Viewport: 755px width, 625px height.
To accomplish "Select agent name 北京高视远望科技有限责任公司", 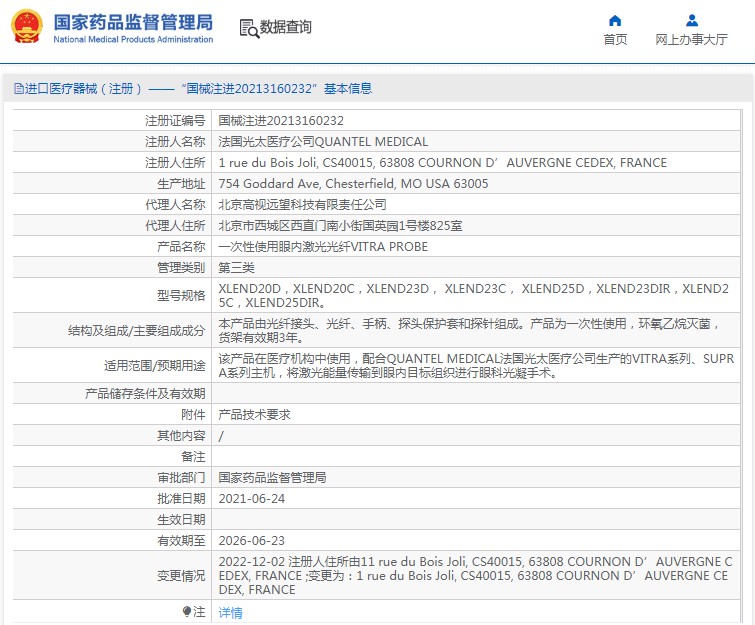I will coord(302,205).
